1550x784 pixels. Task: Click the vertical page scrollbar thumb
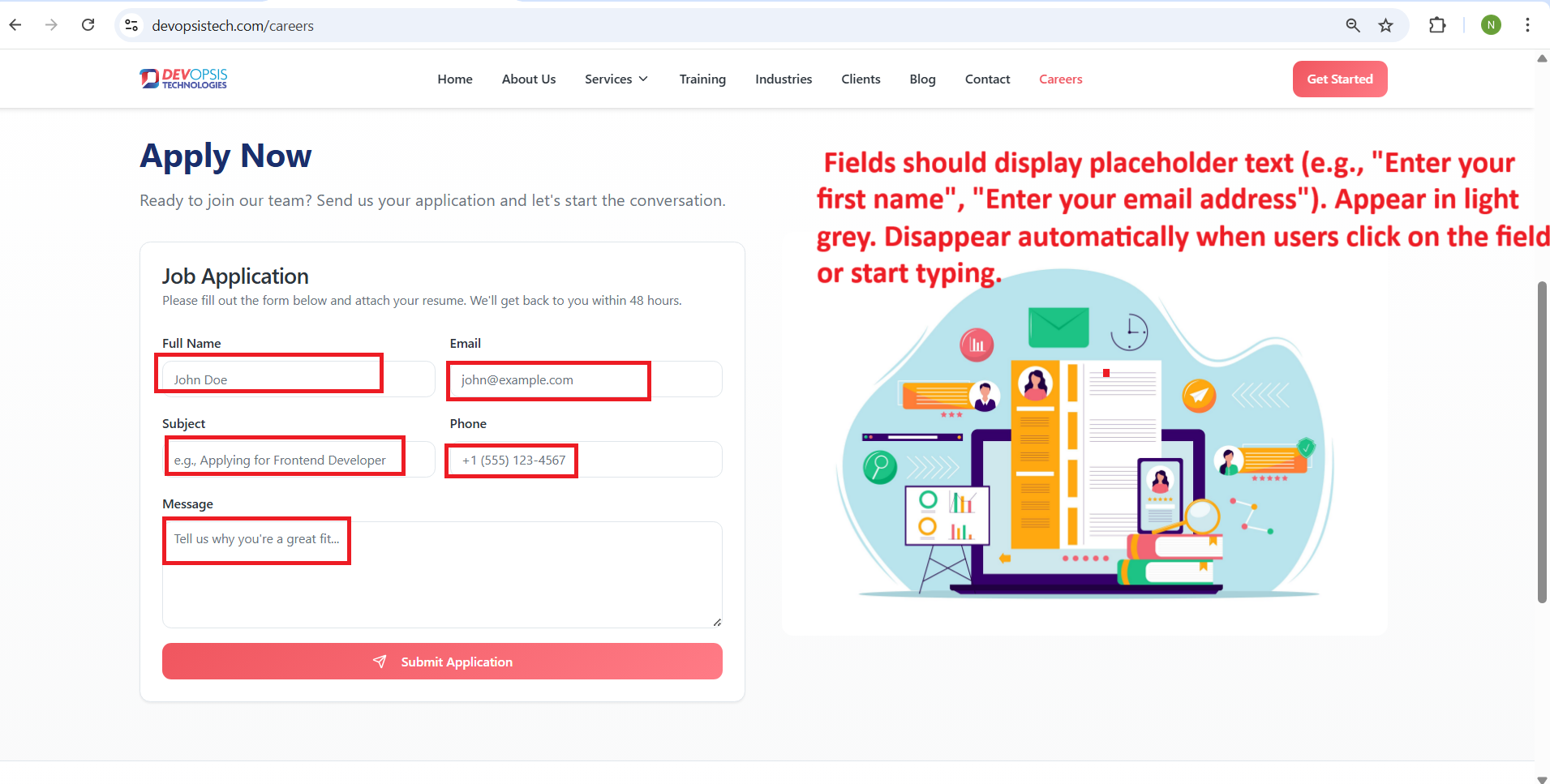[x=1542, y=442]
